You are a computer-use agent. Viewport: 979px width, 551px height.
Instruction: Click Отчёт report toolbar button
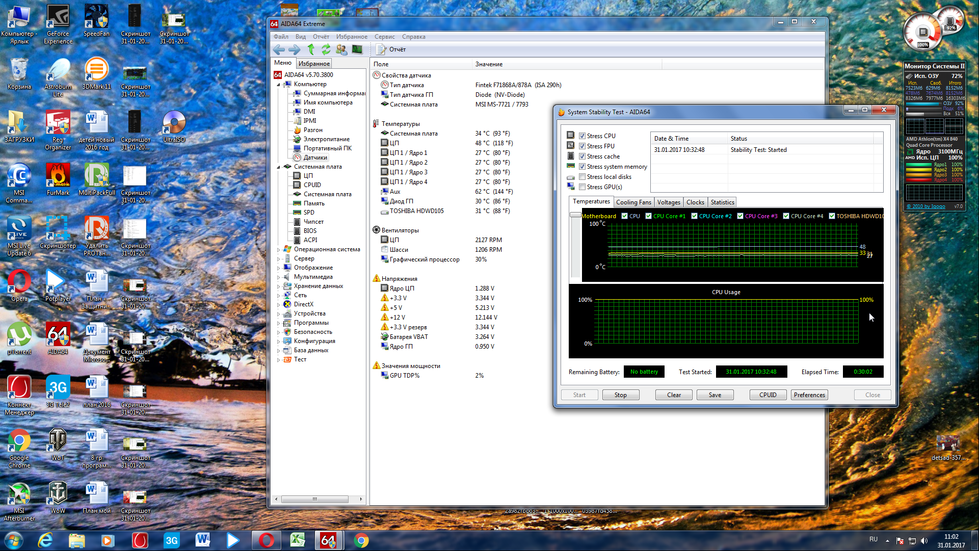tap(391, 49)
